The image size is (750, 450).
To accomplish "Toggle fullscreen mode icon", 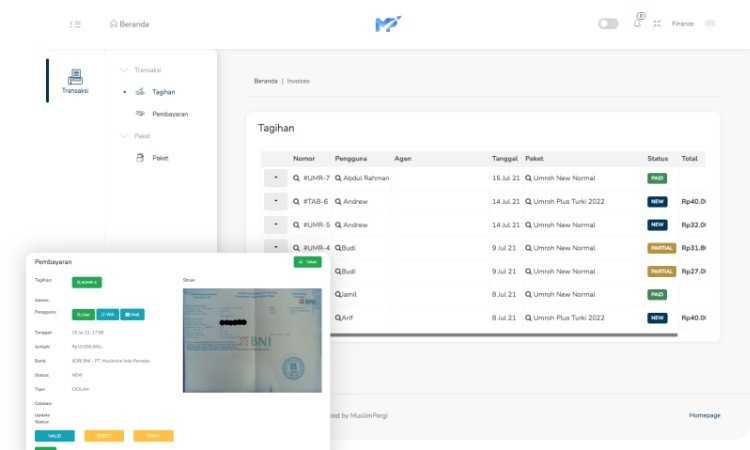I will 657,23.
